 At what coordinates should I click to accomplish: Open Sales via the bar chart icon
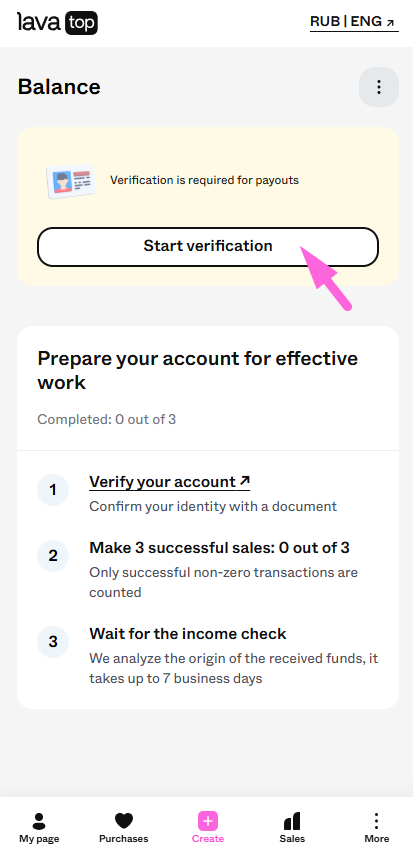click(x=292, y=821)
